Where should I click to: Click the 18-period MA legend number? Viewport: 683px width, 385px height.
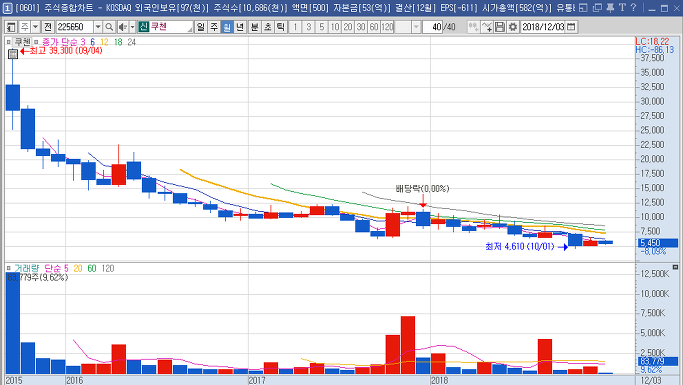(118, 42)
